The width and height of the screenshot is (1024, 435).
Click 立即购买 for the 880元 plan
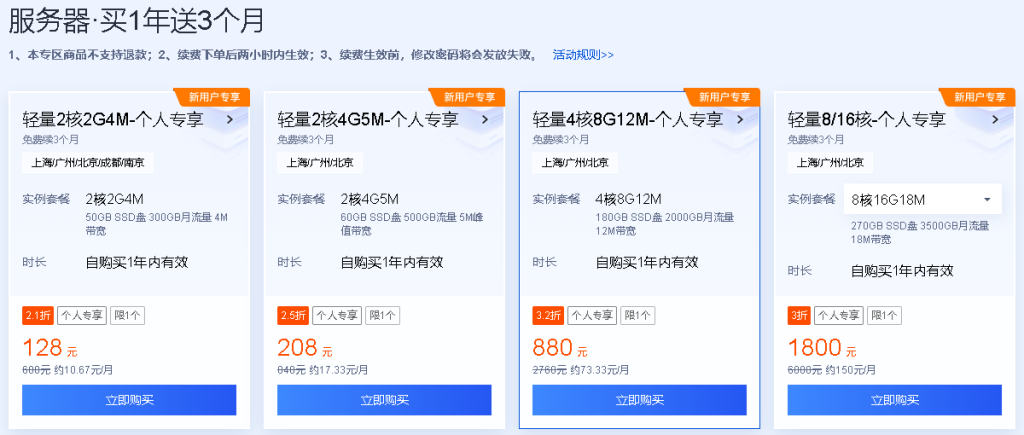[639, 400]
